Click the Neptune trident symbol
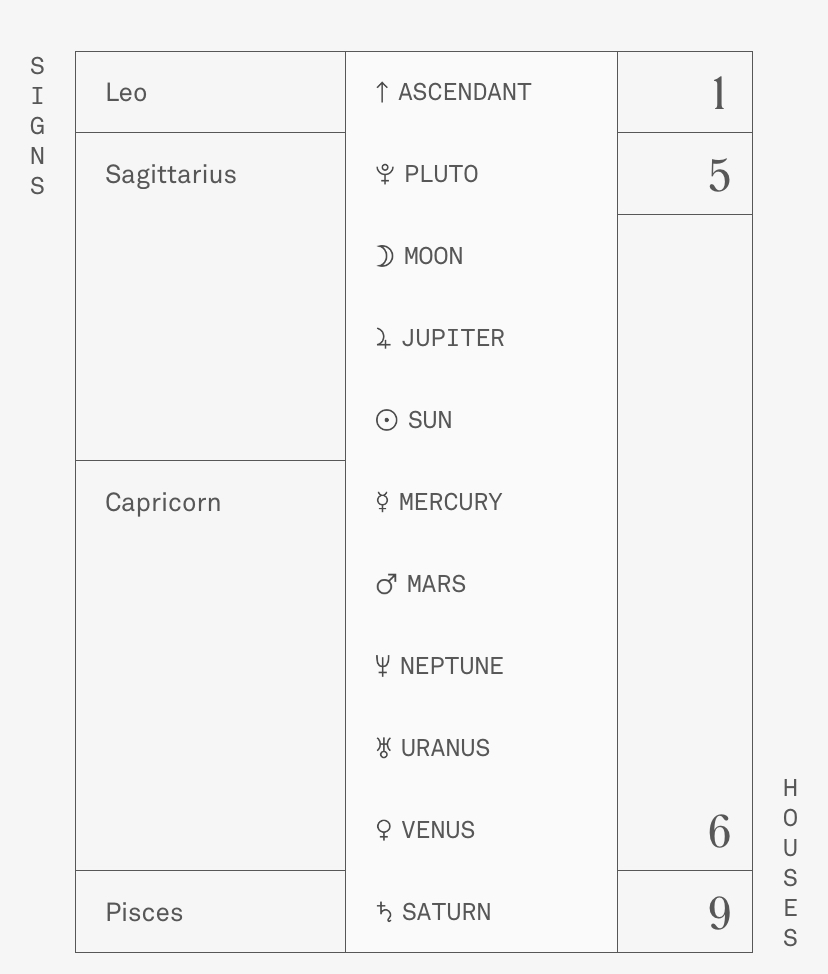 [382, 666]
